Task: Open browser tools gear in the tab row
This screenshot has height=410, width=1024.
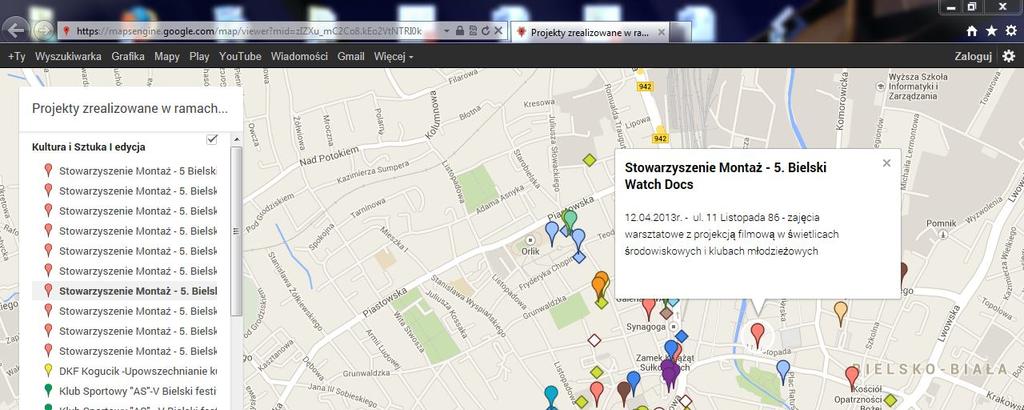Action: tap(1011, 31)
